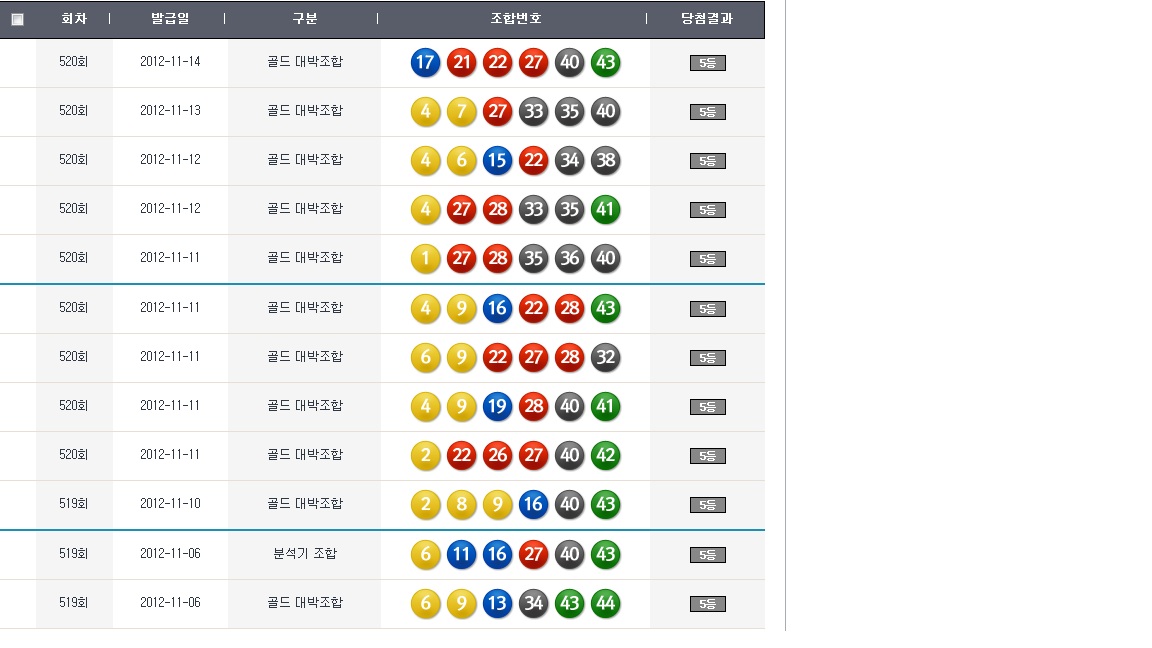Pick the blue number 19 ball
This screenshot has height=648, width=1152.
click(x=497, y=406)
